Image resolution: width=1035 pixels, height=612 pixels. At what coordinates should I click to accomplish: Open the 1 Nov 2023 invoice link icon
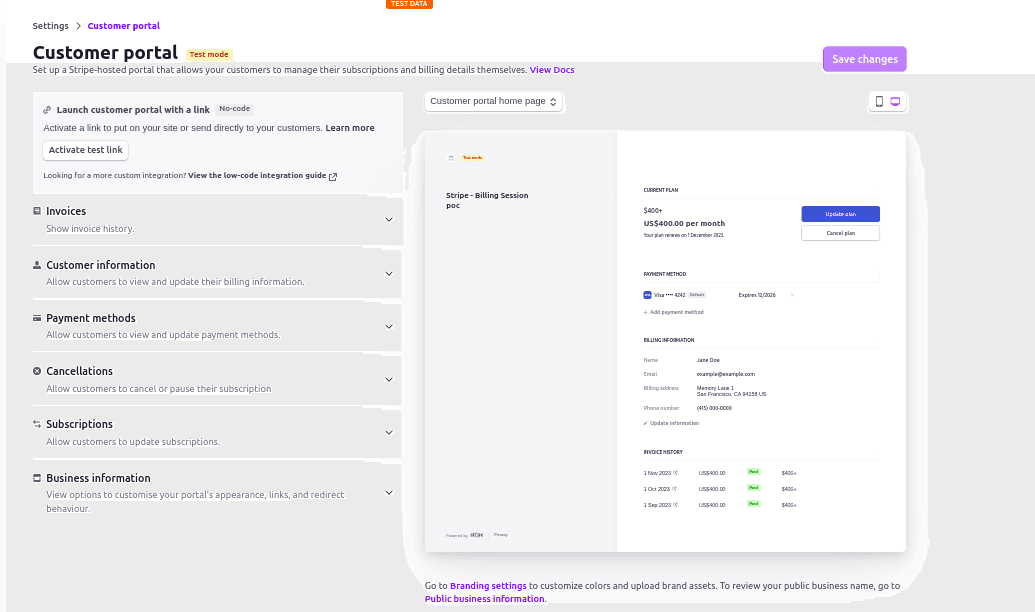point(675,473)
